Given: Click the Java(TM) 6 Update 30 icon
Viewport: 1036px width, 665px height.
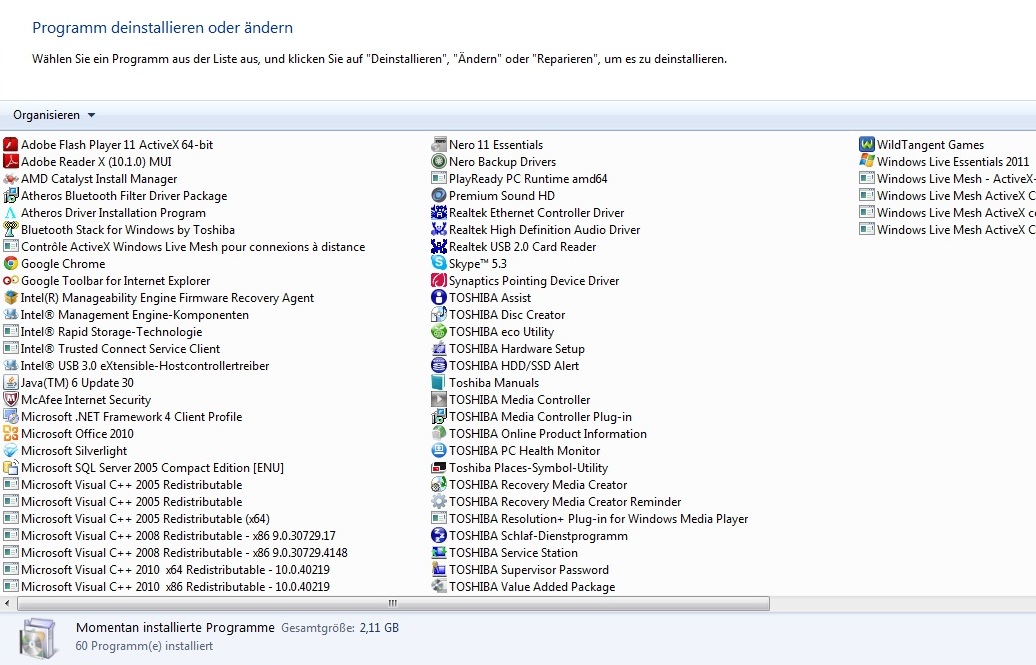Looking at the screenshot, I should pyautogui.click(x=11, y=383).
